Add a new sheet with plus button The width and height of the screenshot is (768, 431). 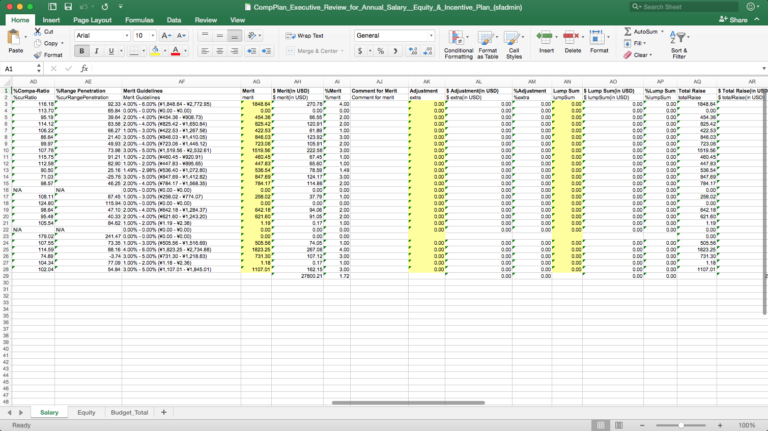tap(163, 412)
